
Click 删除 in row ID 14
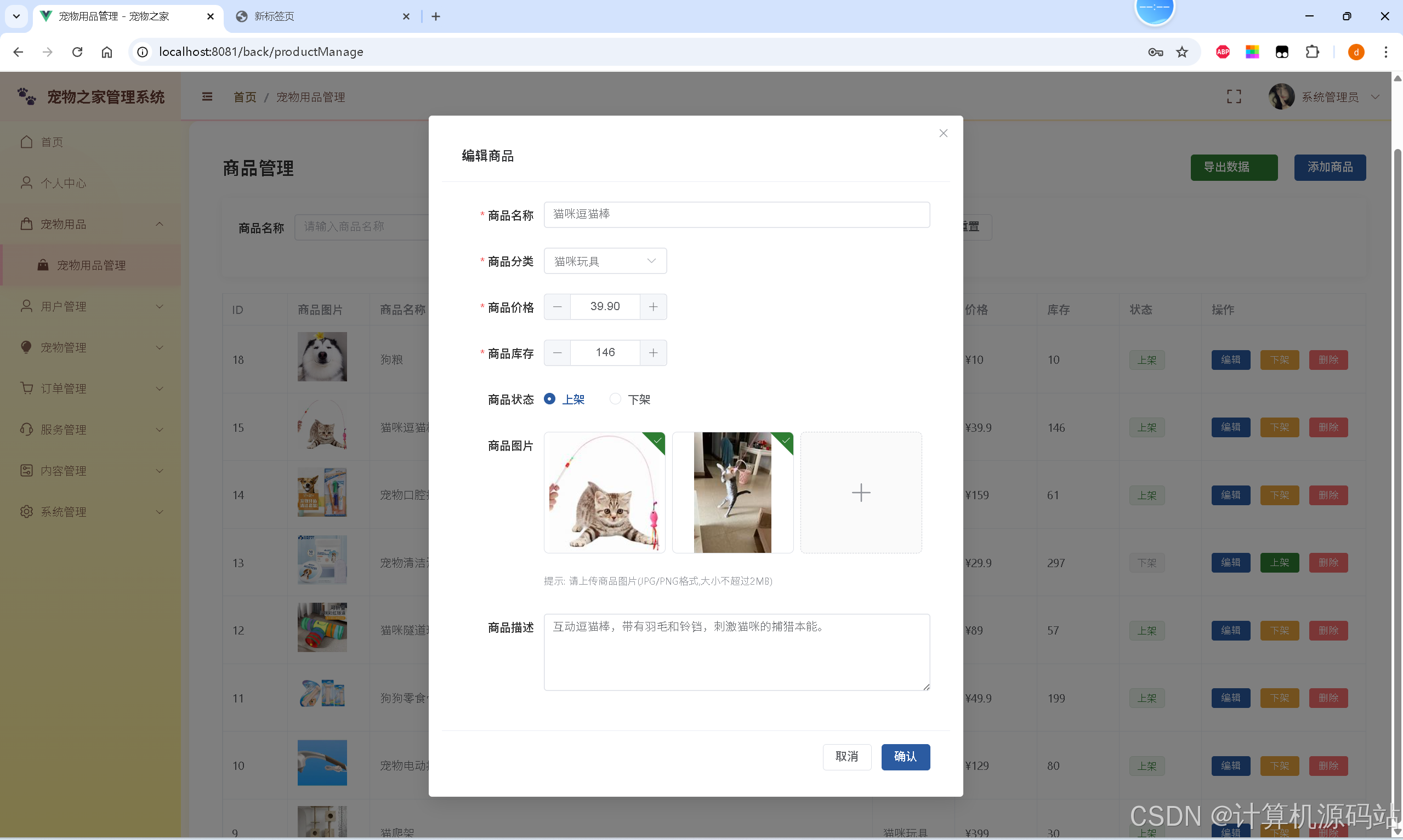(1328, 495)
